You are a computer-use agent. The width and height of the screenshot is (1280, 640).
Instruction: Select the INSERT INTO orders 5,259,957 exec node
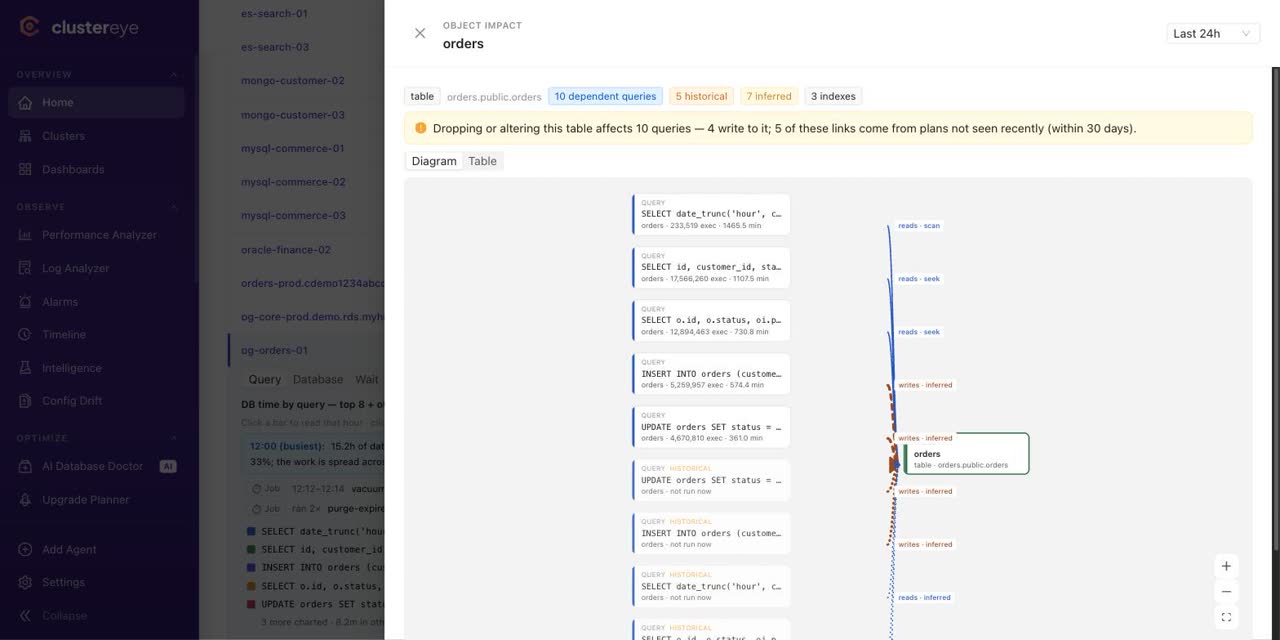711,374
